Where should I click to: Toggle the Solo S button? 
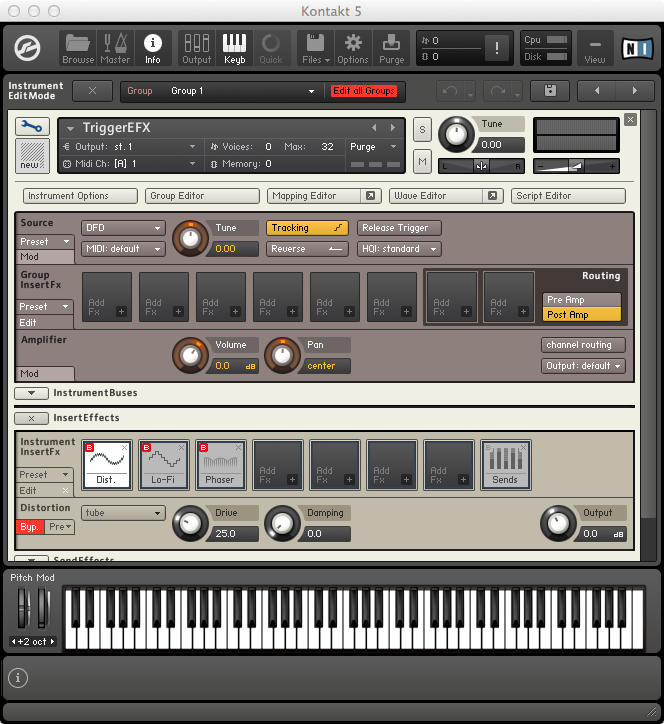point(422,132)
